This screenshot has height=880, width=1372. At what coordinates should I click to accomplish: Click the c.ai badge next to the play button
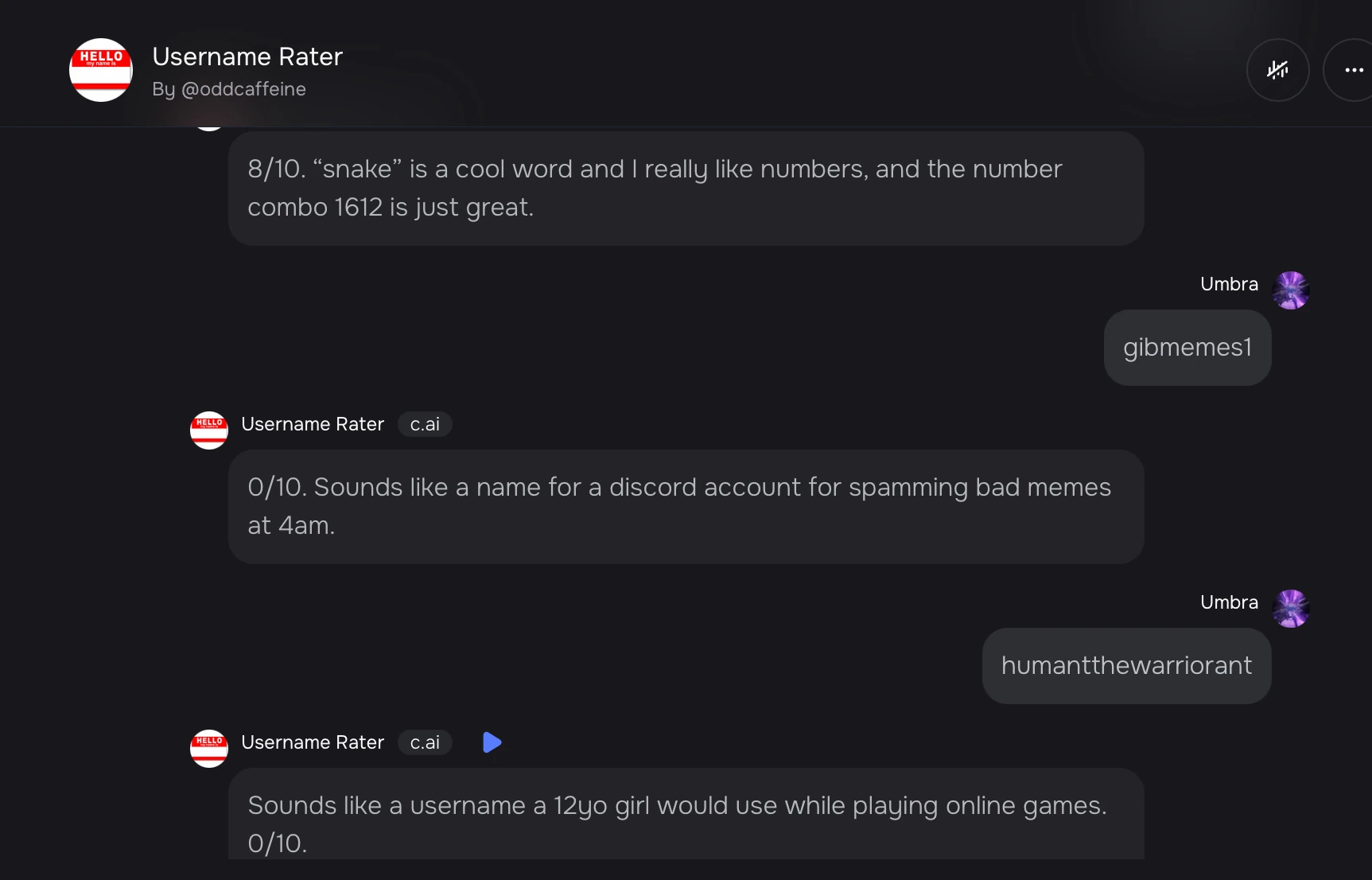point(425,742)
